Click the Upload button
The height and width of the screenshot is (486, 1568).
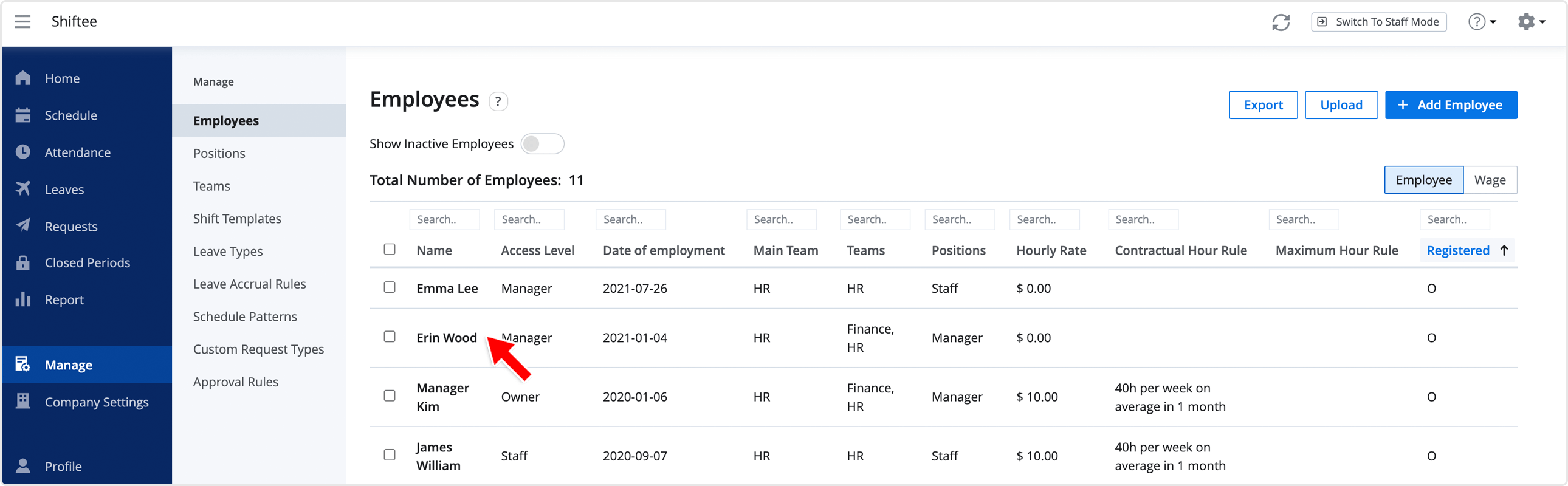[x=1341, y=105]
